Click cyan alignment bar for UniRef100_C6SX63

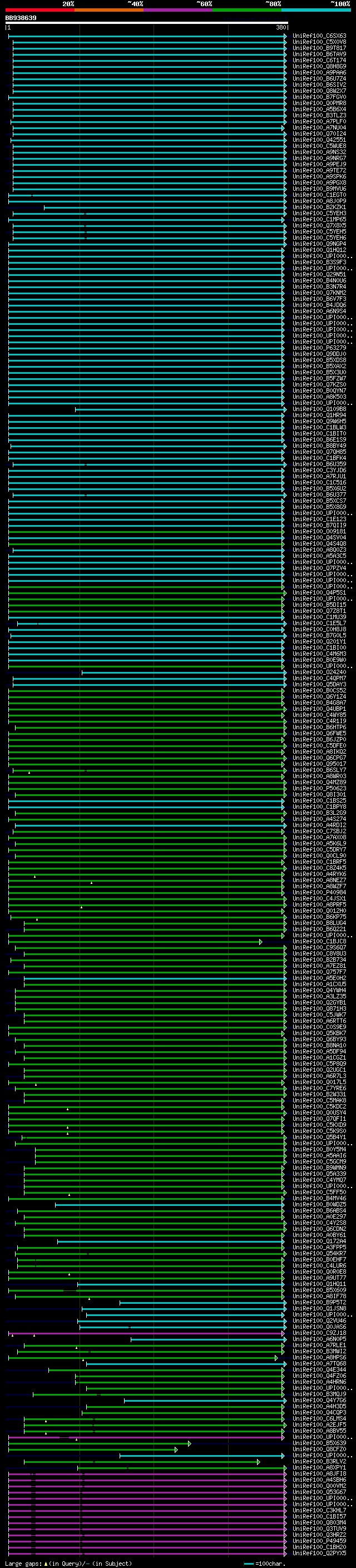tap(147, 36)
